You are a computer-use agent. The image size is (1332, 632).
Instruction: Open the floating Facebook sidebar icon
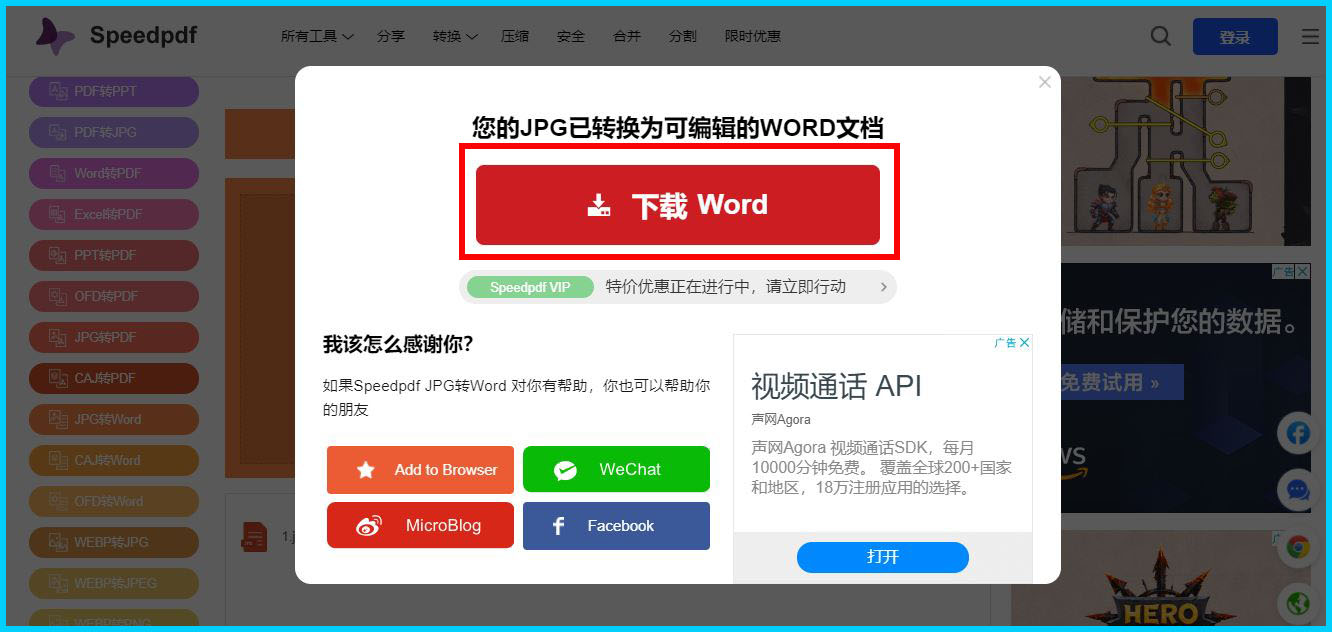[1297, 433]
